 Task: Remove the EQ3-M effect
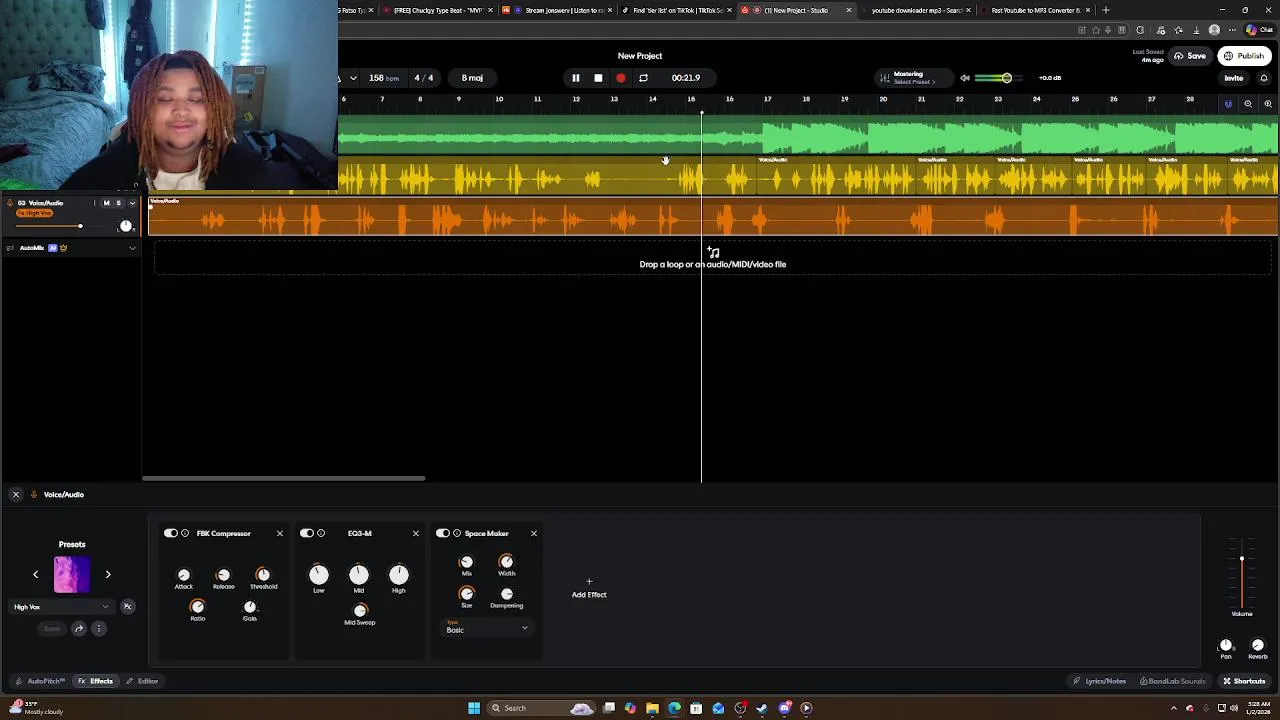416,533
